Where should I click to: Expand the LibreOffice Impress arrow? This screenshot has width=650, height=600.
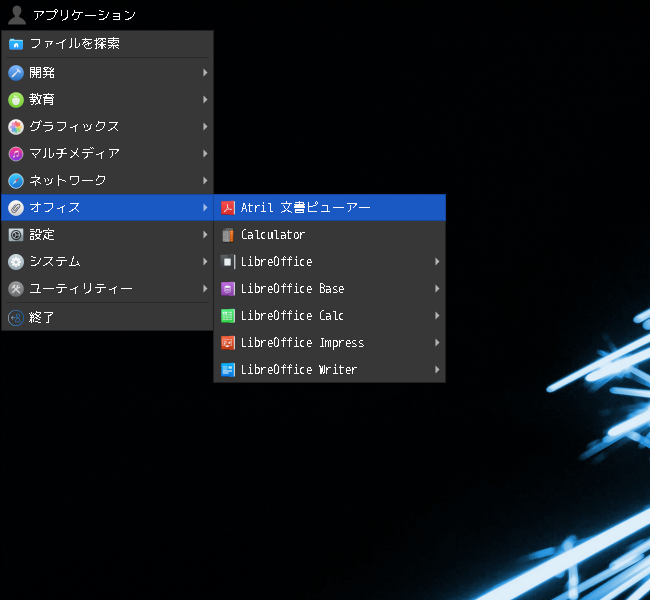437,343
